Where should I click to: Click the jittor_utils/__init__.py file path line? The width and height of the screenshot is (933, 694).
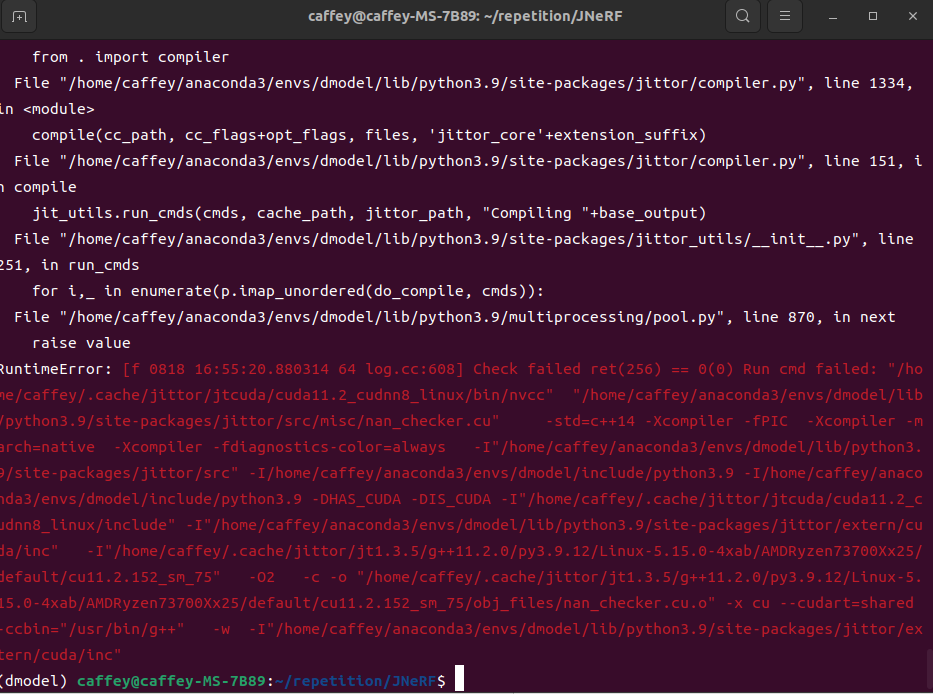click(x=464, y=239)
